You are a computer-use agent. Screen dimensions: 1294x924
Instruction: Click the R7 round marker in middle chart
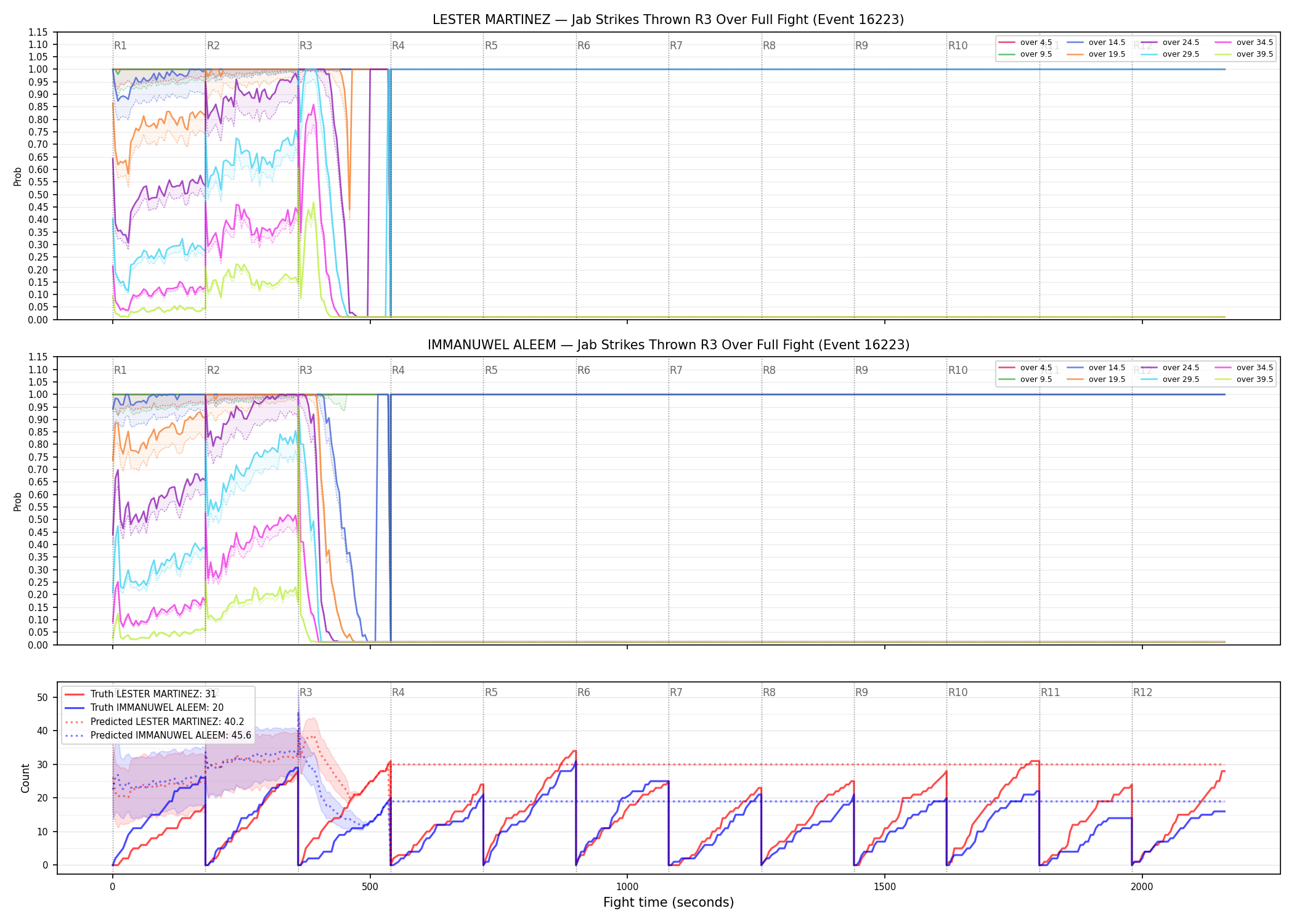pyautogui.click(x=676, y=370)
